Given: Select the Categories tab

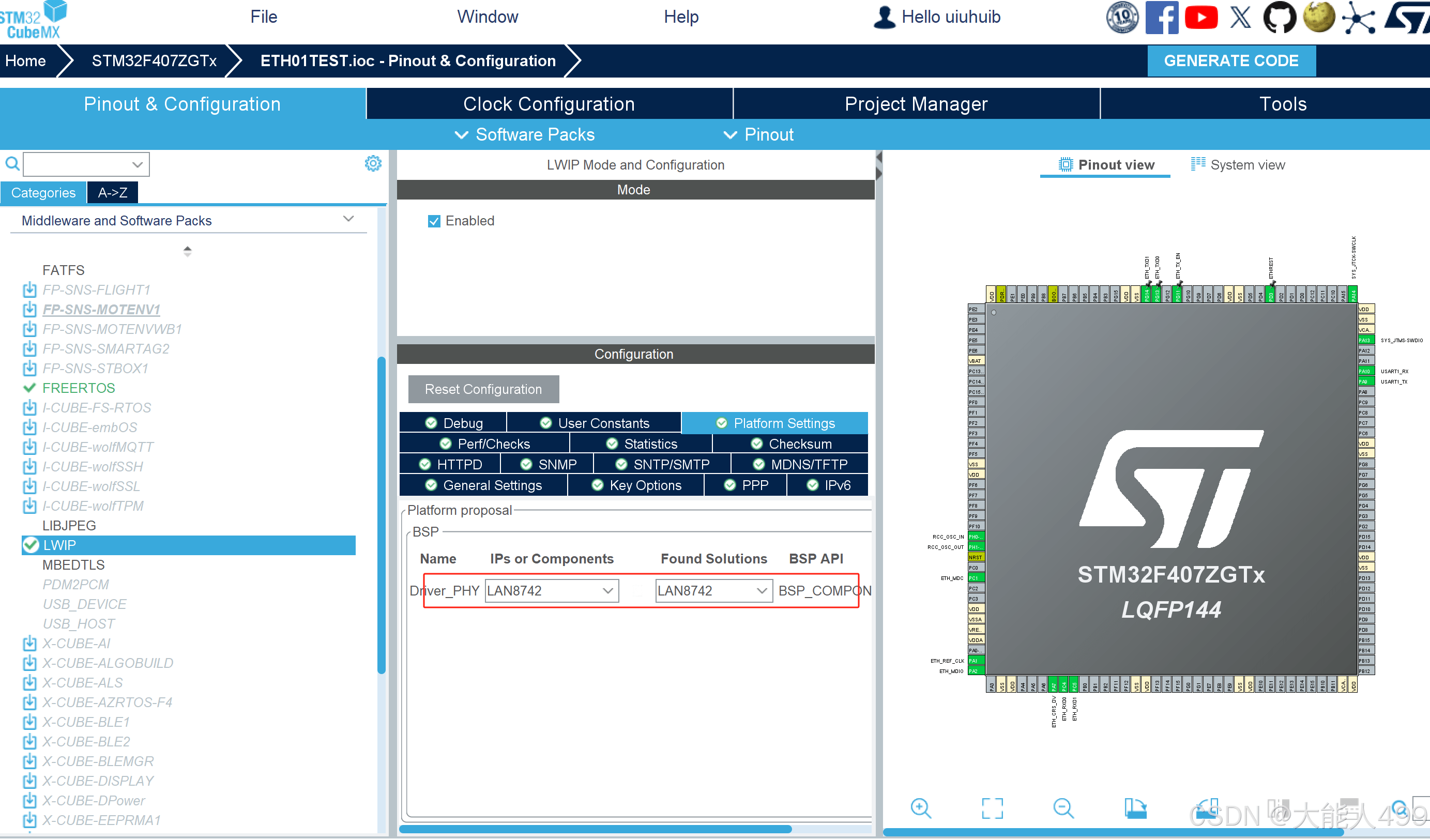Looking at the screenshot, I should tap(43, 193).
